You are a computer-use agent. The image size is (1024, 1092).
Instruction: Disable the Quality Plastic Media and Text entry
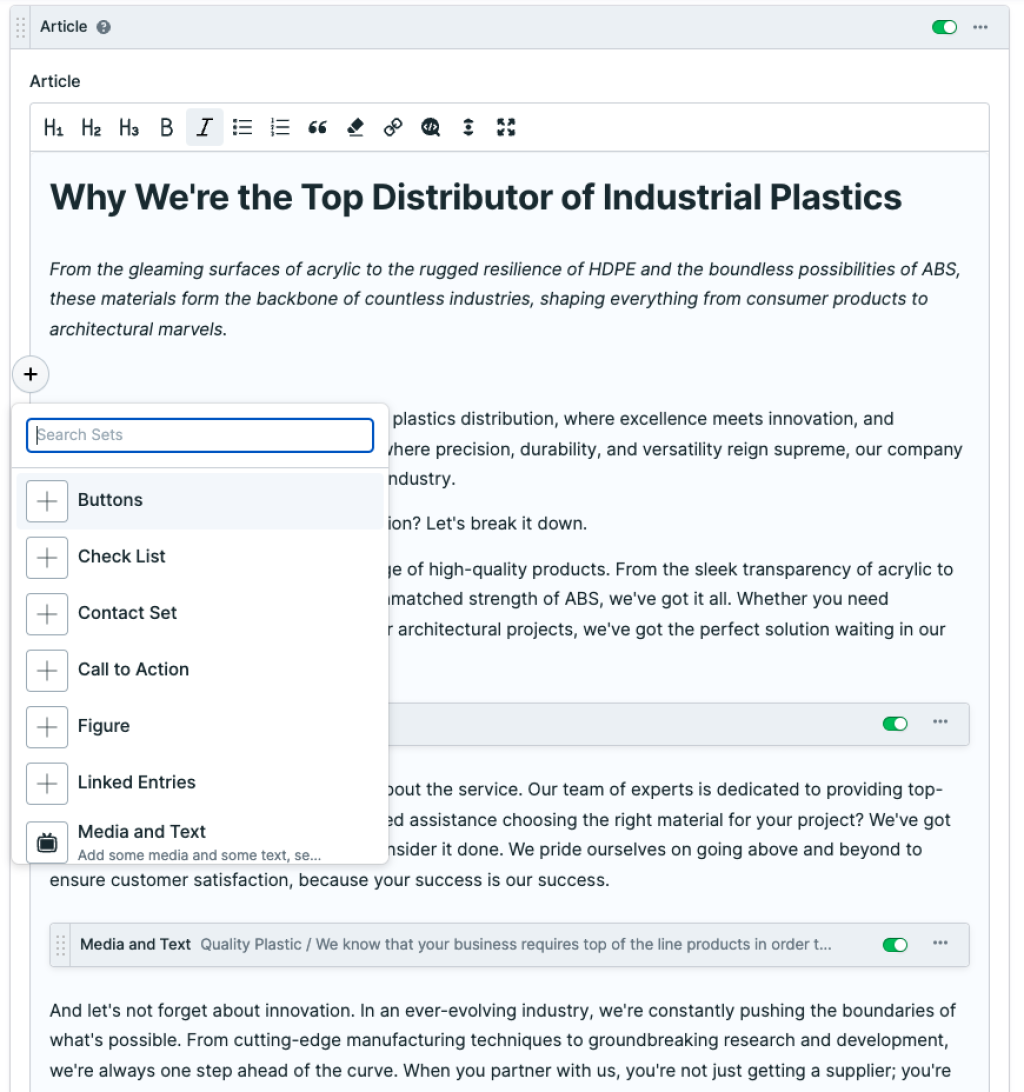(895, 944)
